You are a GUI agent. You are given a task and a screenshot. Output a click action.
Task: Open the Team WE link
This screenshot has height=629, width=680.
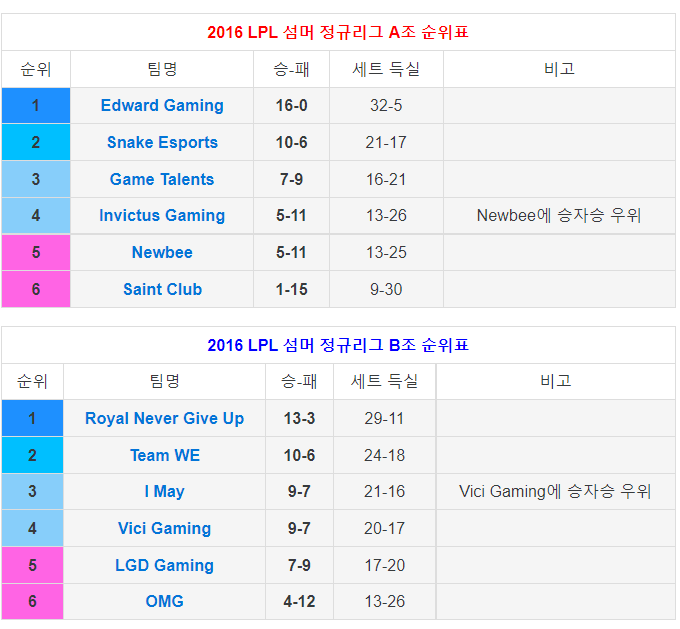tap(164, 455)
